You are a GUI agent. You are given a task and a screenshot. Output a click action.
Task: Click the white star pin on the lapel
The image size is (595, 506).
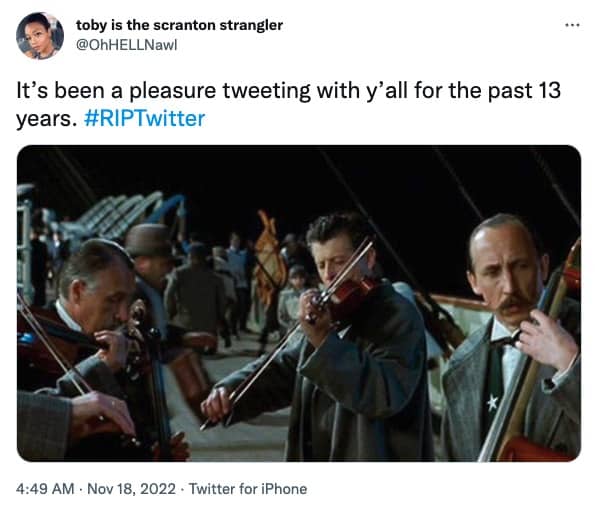pyautogui.click(x=493, y=402)
